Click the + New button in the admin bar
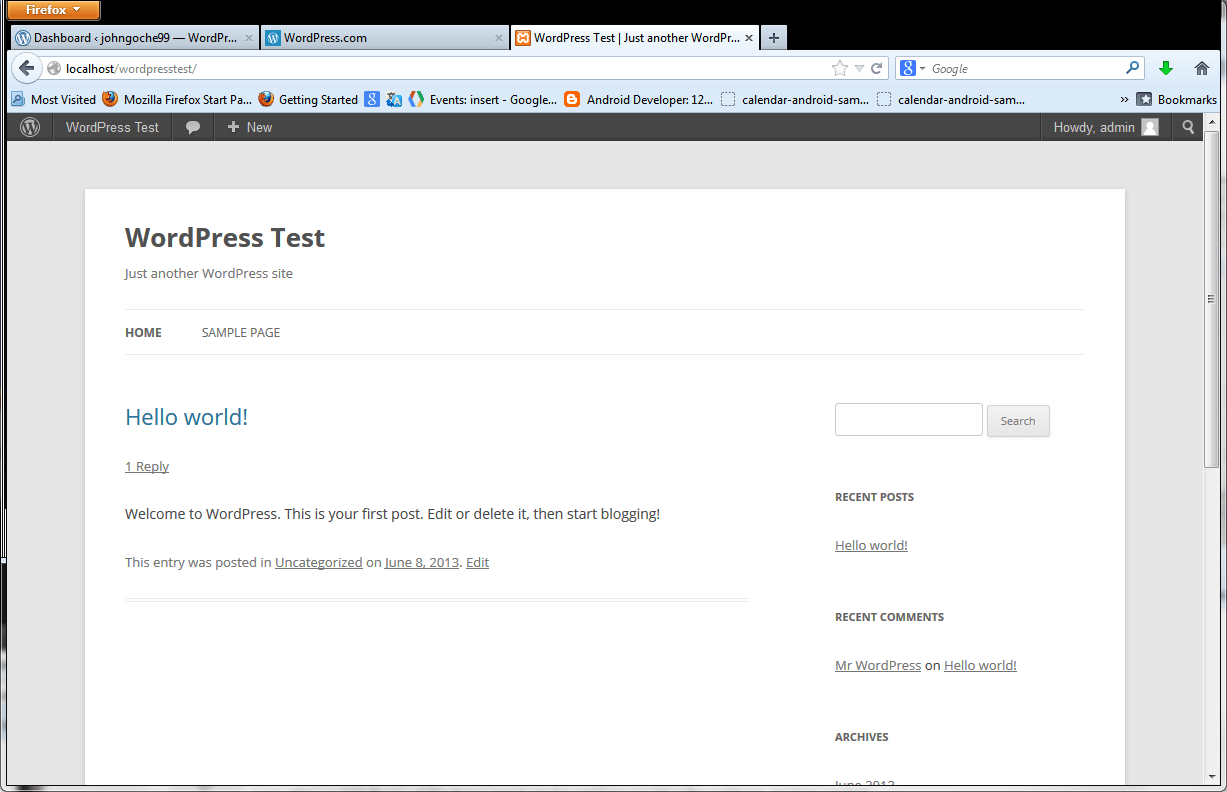Viewport: 1227px width, 792px height. (248, 127)
